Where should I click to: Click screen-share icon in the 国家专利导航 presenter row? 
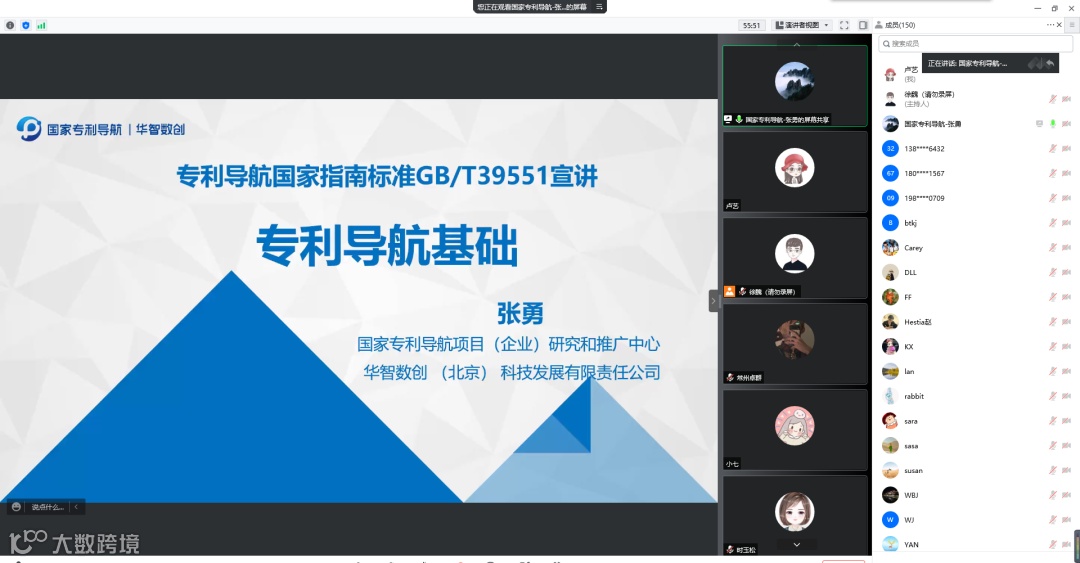tap(1039, 124)
